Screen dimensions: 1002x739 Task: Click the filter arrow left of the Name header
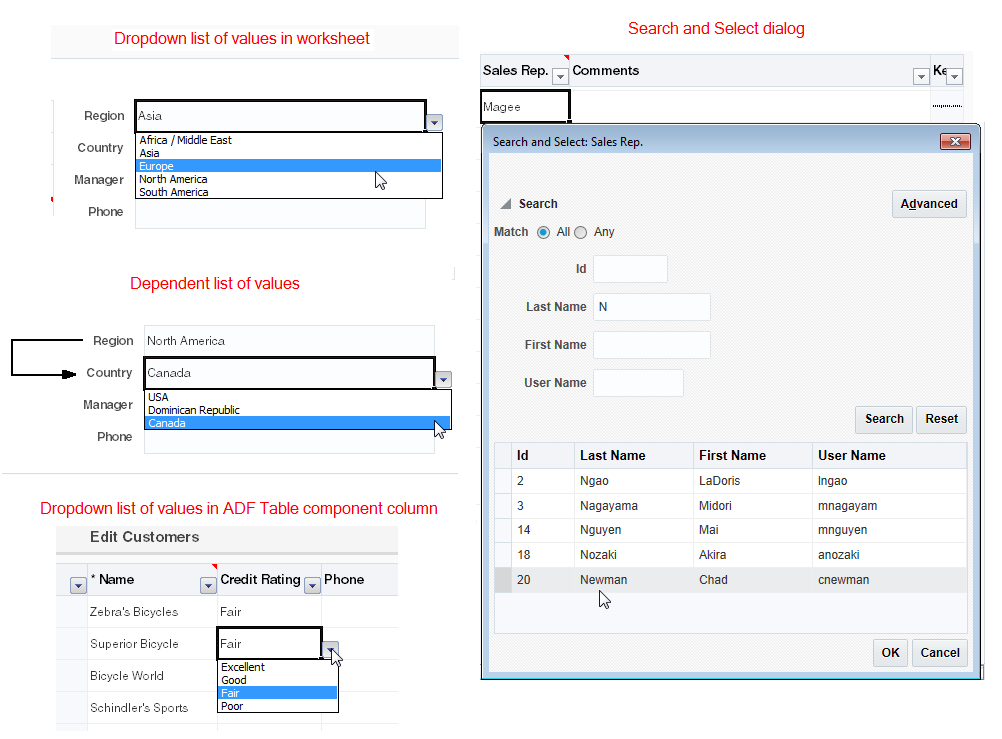coord(79,585)
